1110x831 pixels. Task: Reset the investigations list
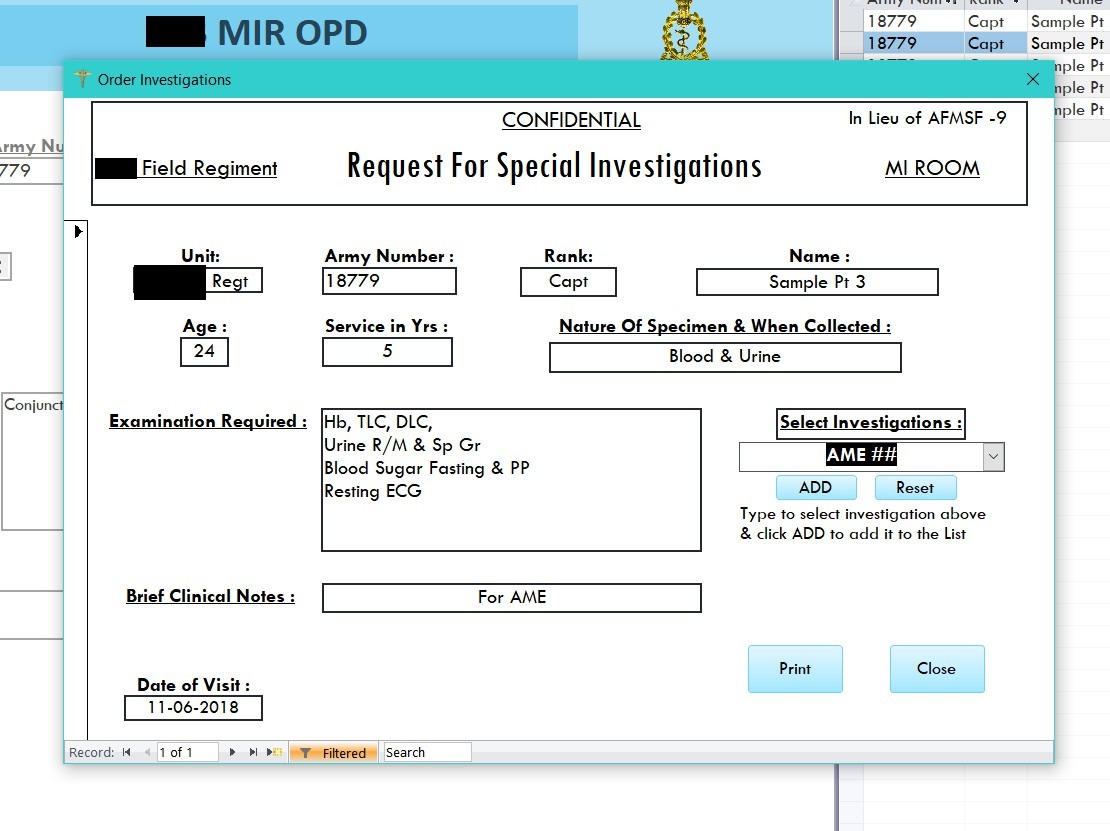tap(914, 488)
